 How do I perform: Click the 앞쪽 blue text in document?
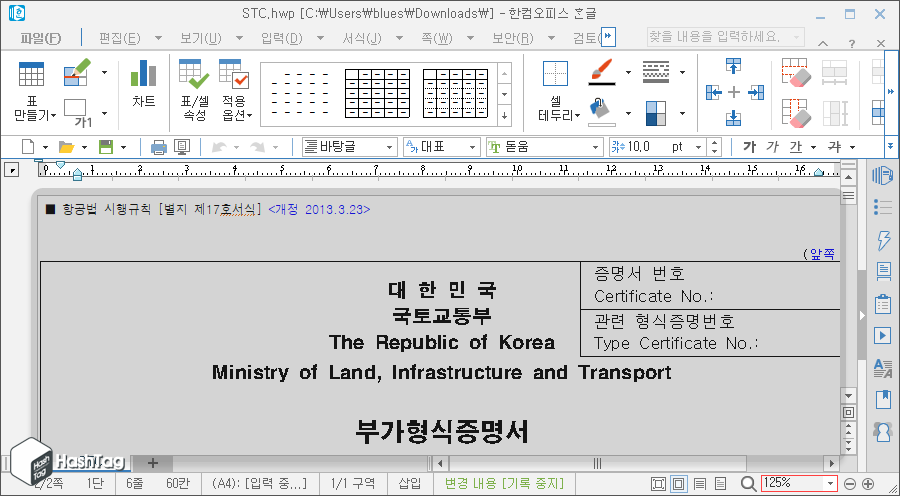coord(822,253)
